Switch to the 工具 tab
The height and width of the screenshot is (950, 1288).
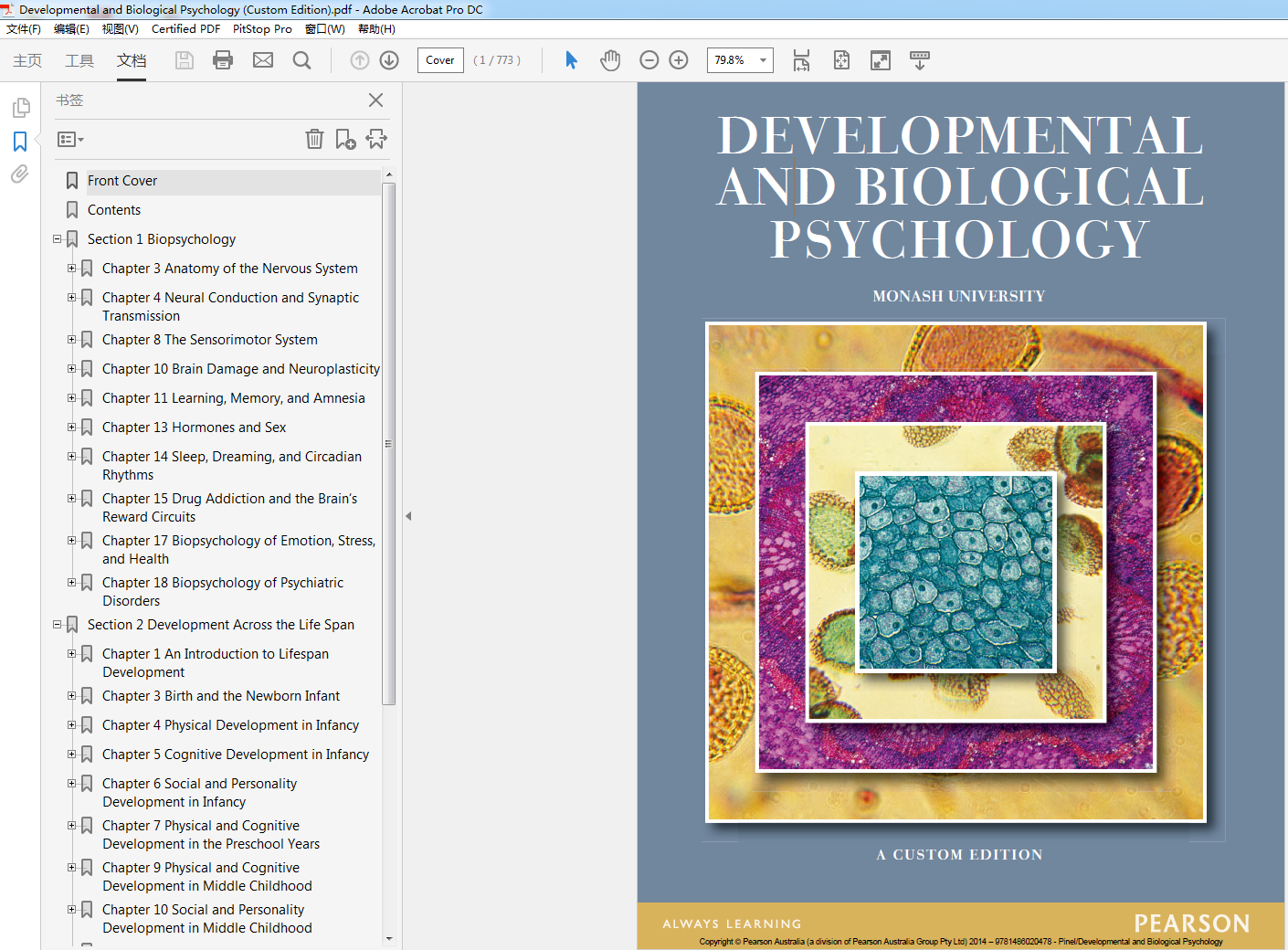tap(79, 60)
